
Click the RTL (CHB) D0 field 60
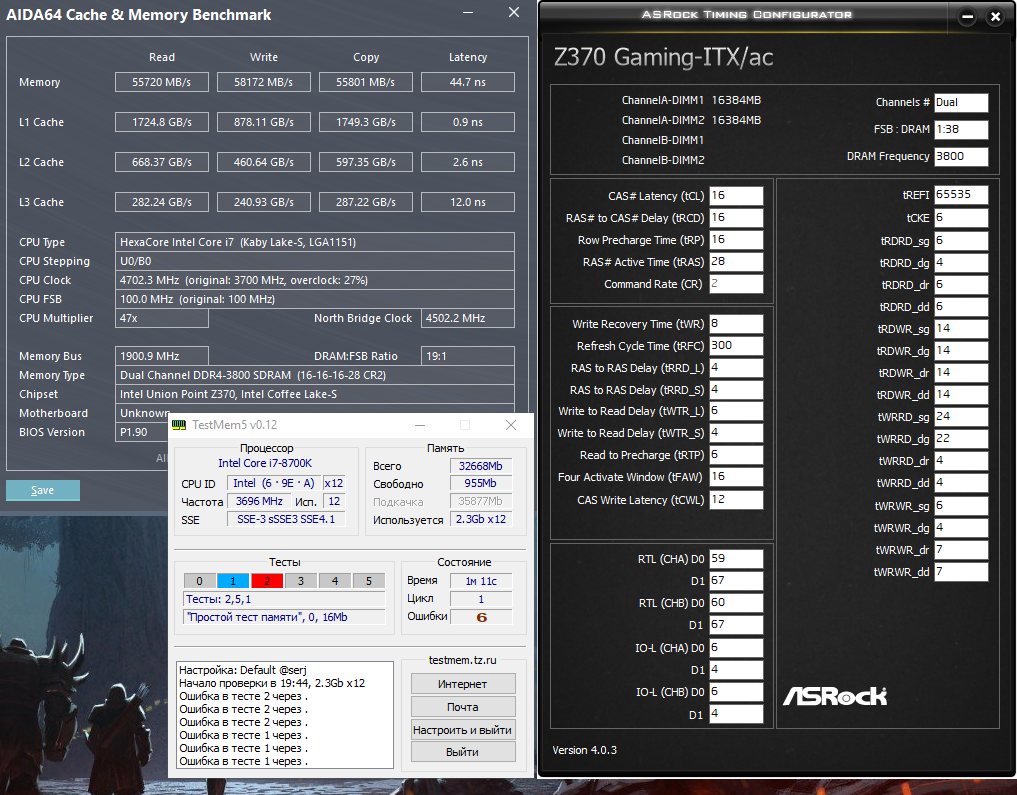point(736,603)
